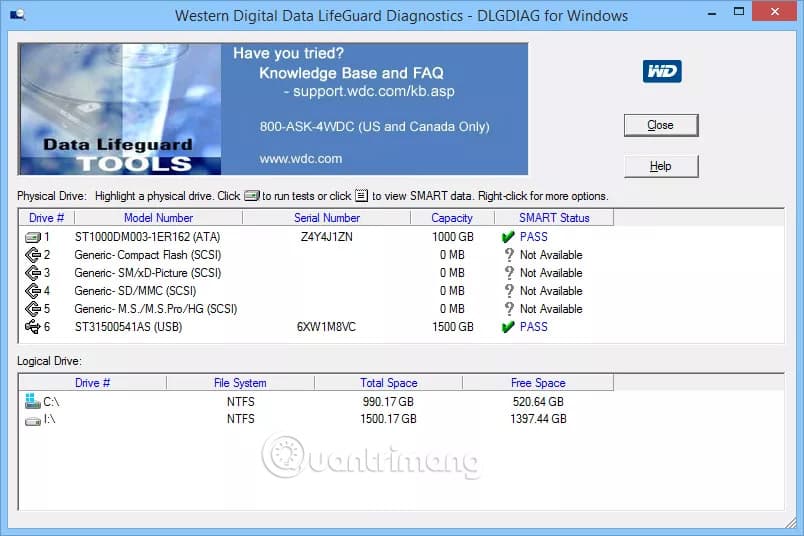
Task: Select the drive 4 SD/MMC icon
Action: [33, 291]
